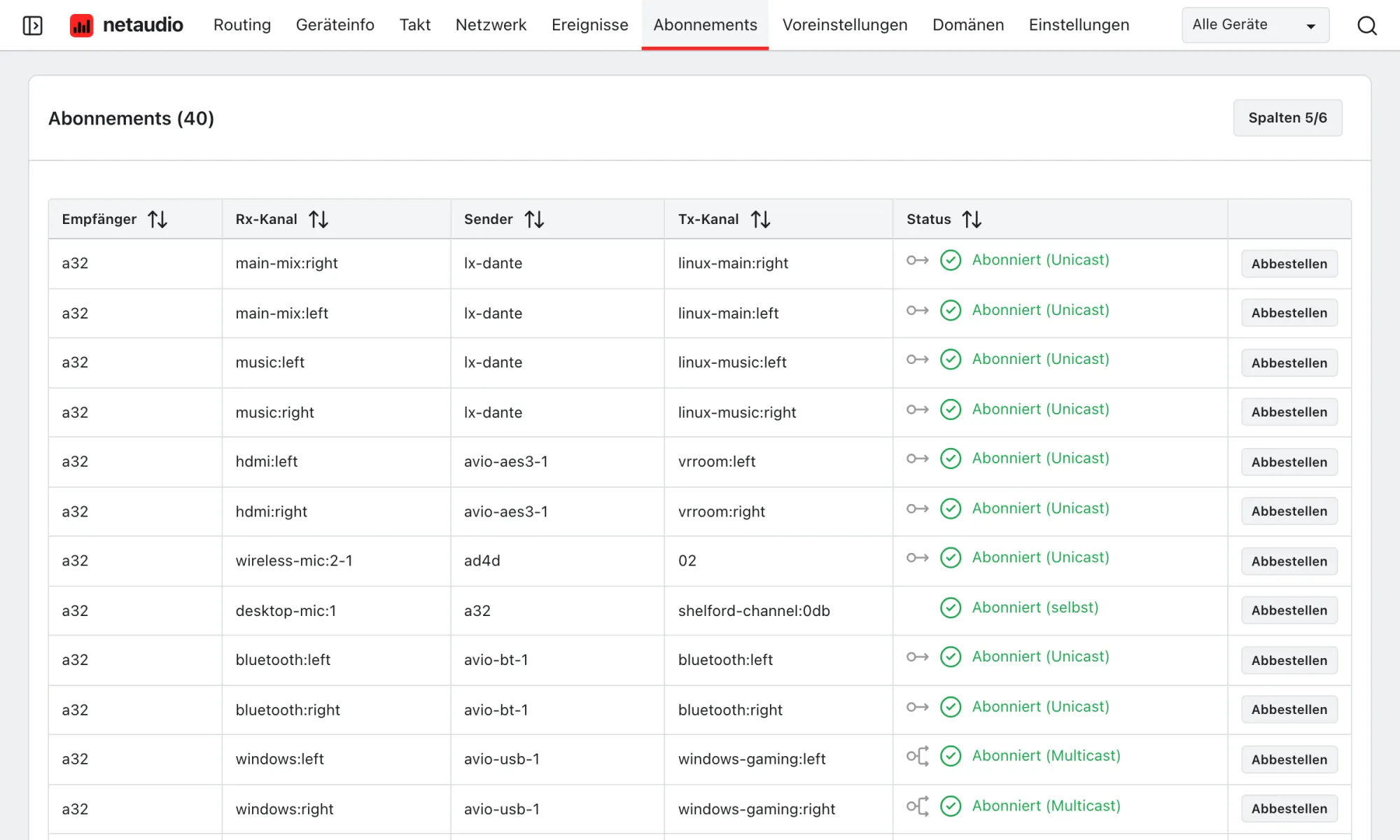
Task: Abbestellen the main-mix:left subscription
Action: click(1289, 313)
